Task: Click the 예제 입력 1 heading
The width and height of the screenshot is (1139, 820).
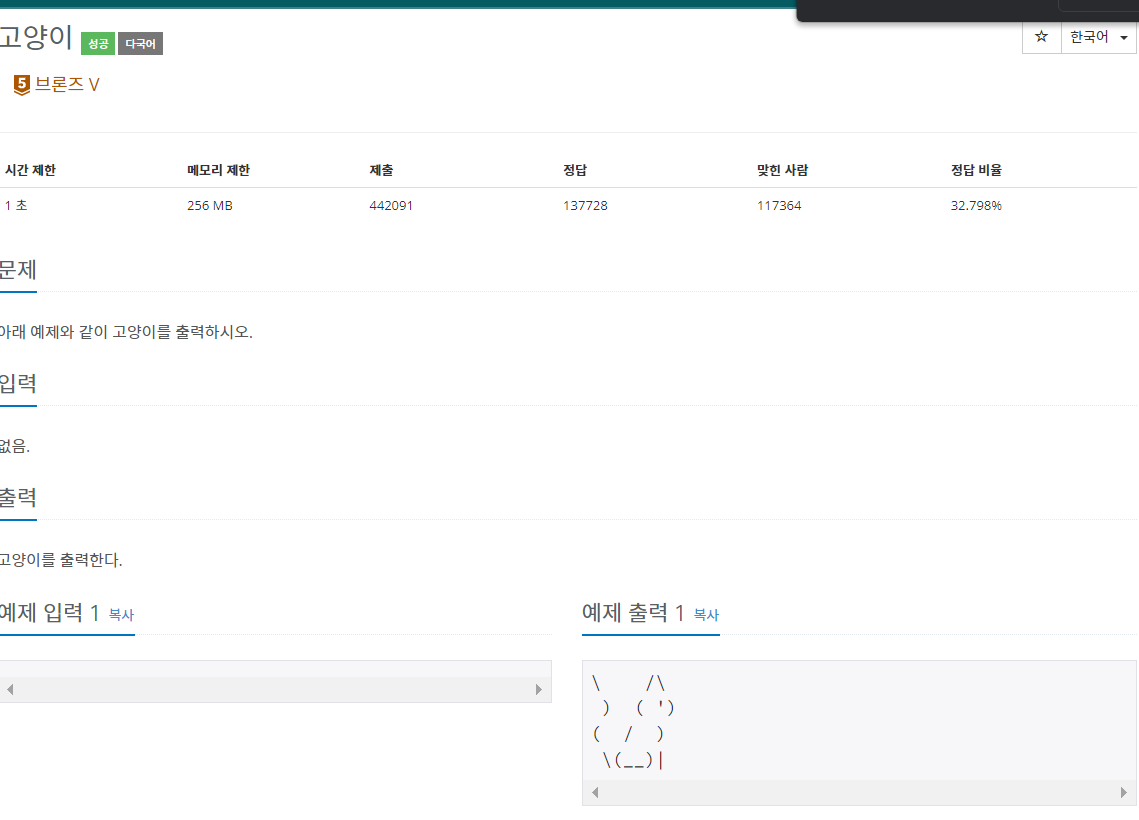Action: (x=49, y=613)
